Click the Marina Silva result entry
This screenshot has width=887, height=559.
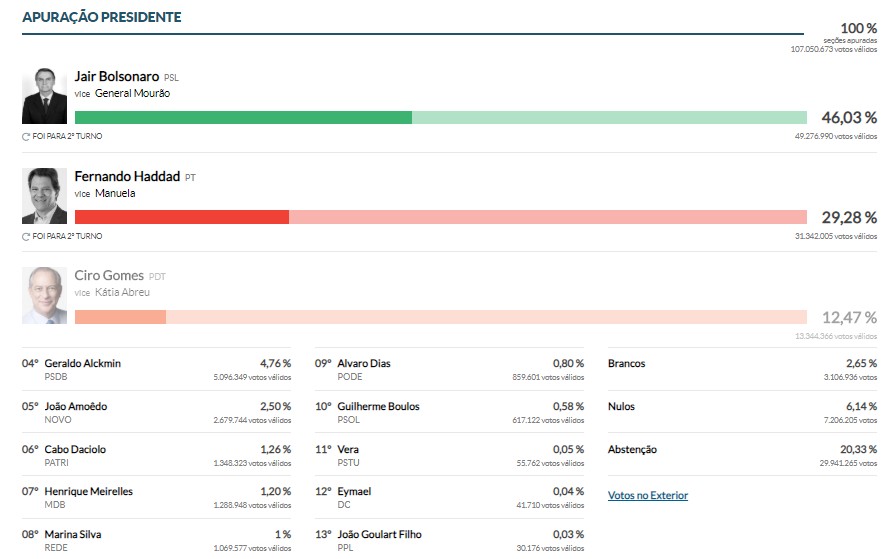pos(73,534)
